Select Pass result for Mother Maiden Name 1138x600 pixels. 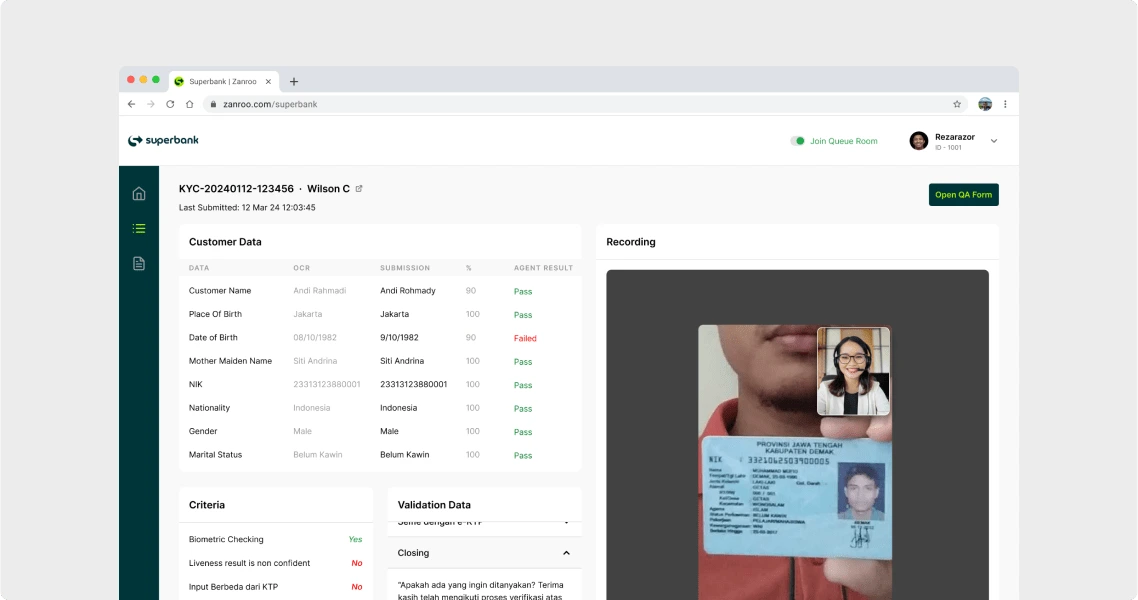pos(523,361)
